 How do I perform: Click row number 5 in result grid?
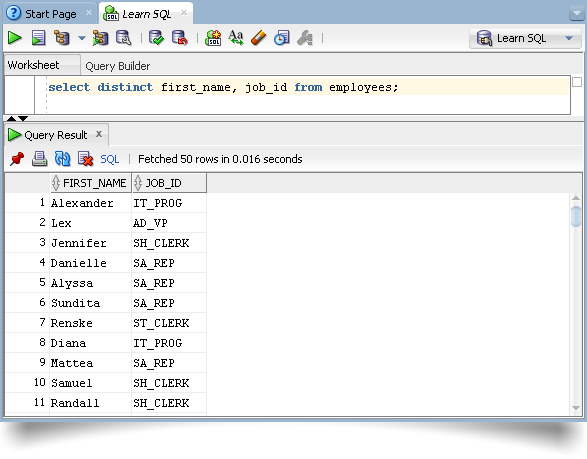(27, 283)
